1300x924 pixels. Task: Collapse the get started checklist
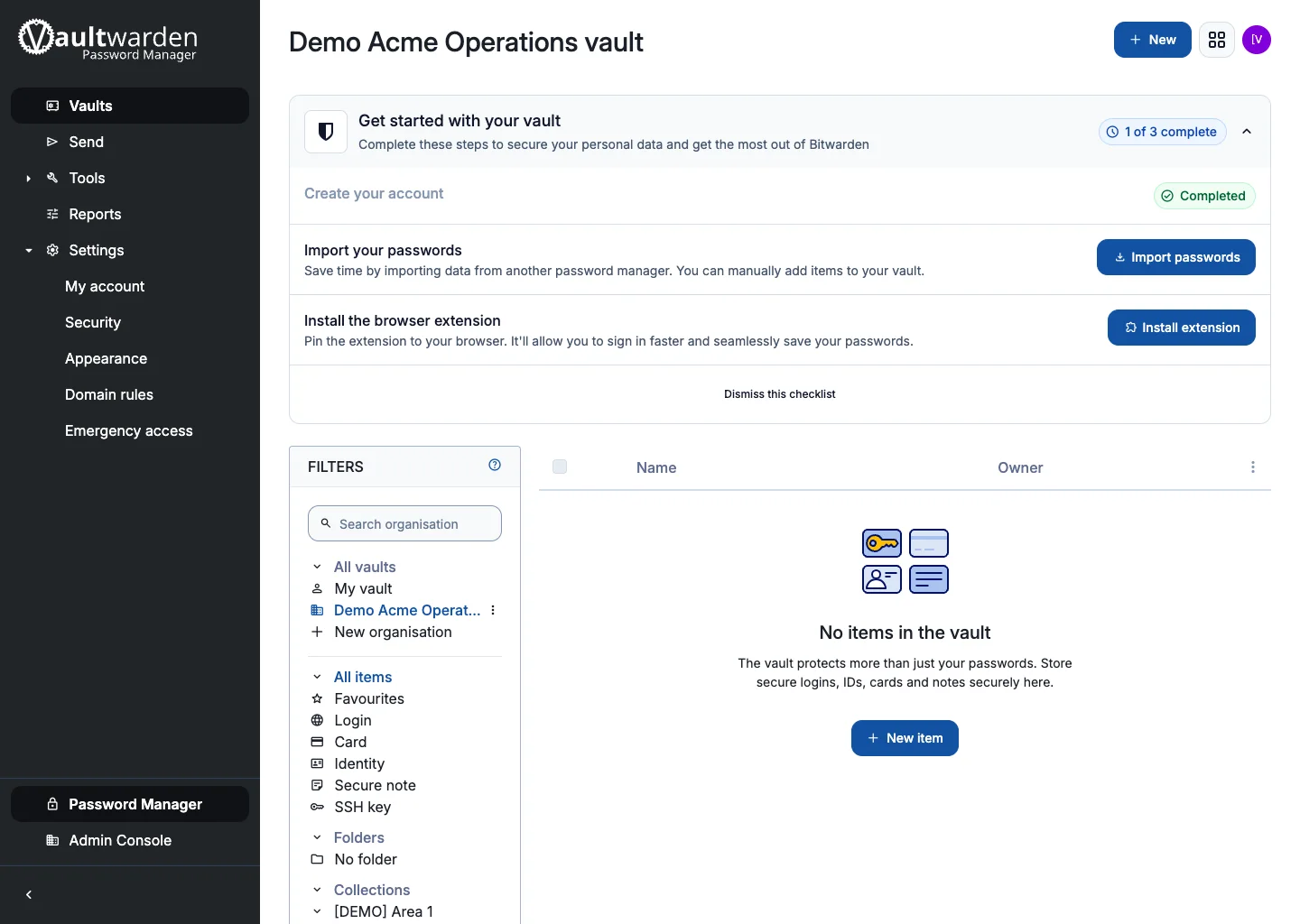pyautogui.click(x=1247, y=132)
